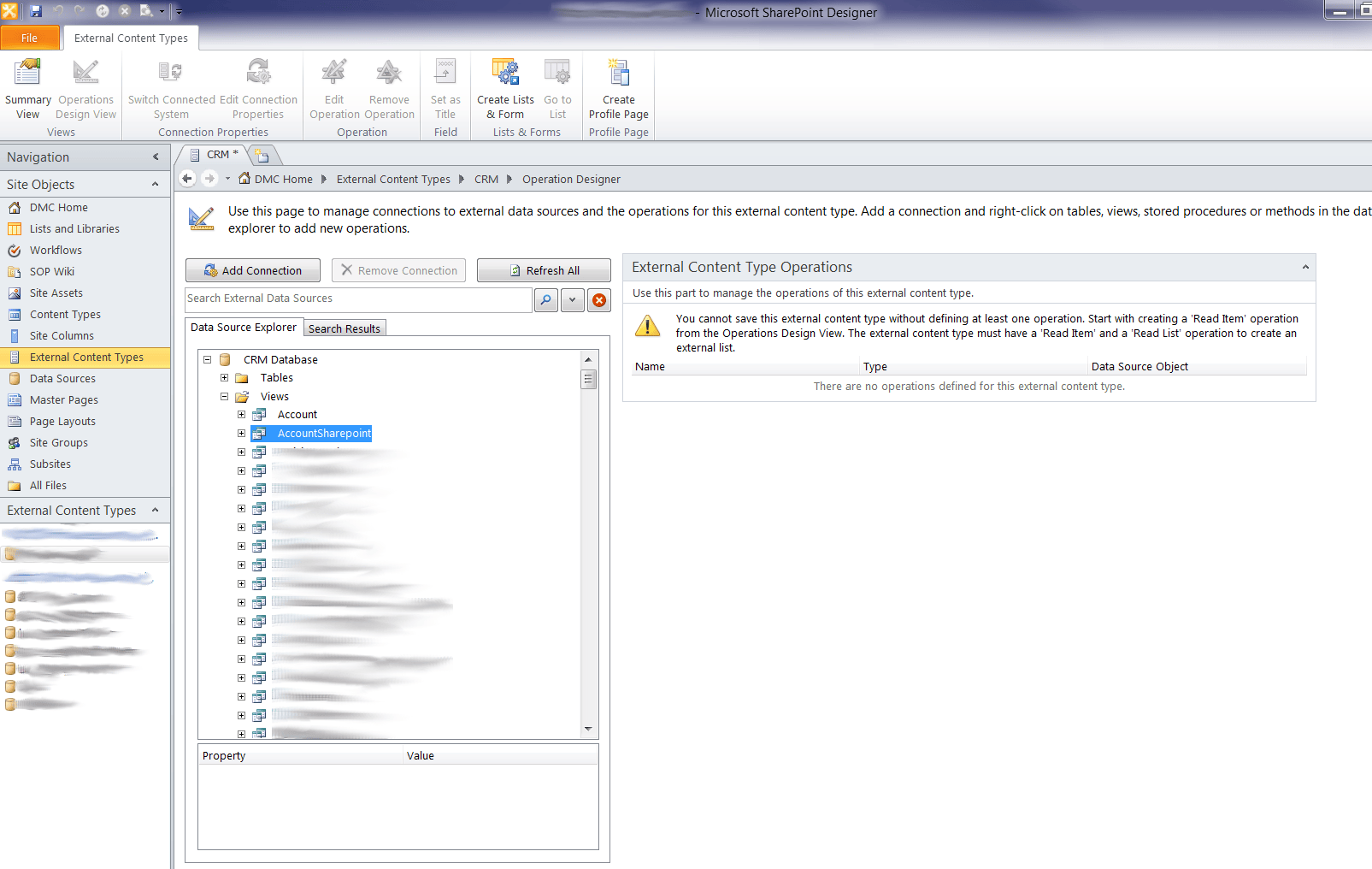Open Site Columns in navigation
This screenshot has height=869, width=1372.
click(62, 336)
